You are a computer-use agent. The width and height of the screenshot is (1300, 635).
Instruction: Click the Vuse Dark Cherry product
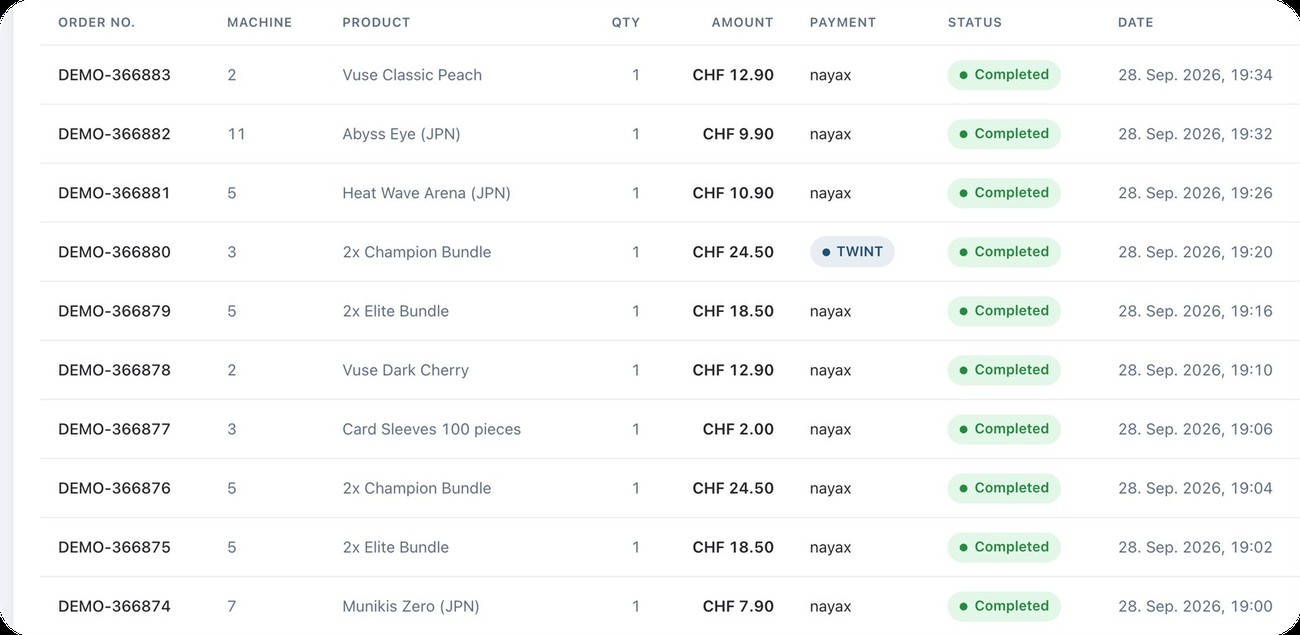[405, 370]
